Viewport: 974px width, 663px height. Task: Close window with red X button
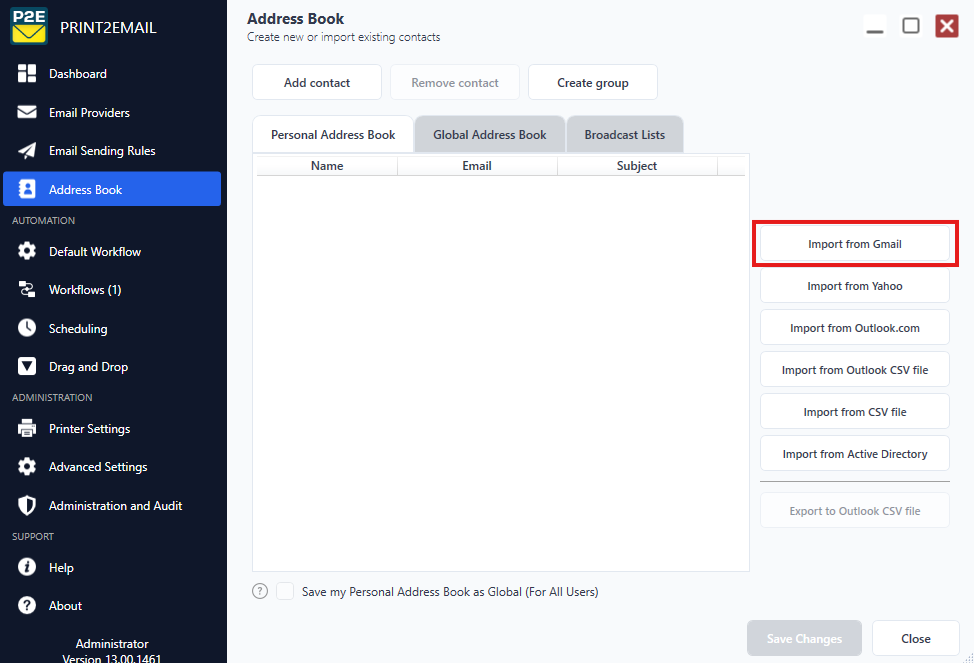[947, 26]
